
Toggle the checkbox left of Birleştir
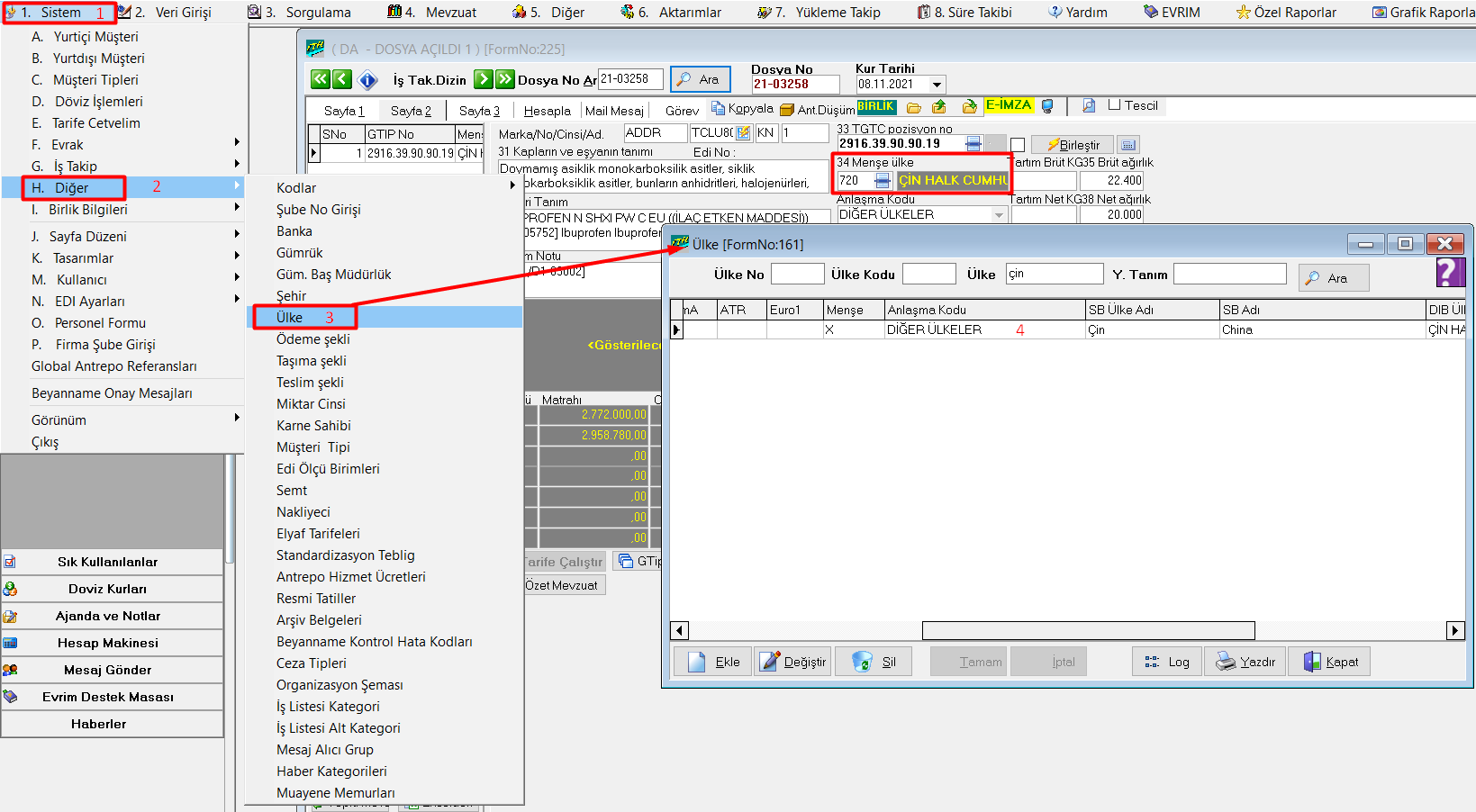coord(1018,145)
